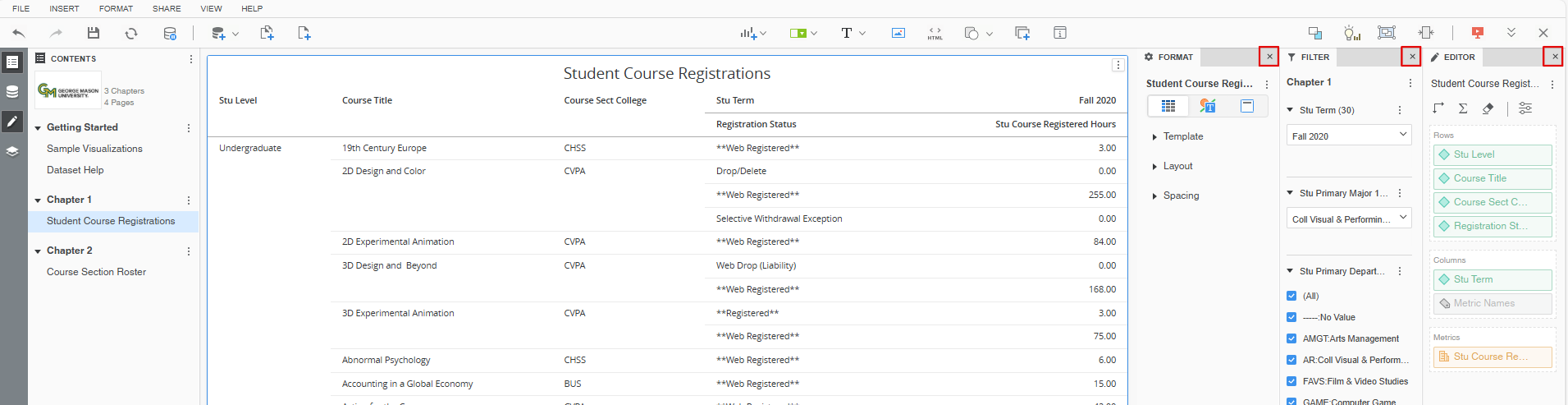
Task: Click the Refresh icon in toolbar
Action: click(x=131, y=33)
